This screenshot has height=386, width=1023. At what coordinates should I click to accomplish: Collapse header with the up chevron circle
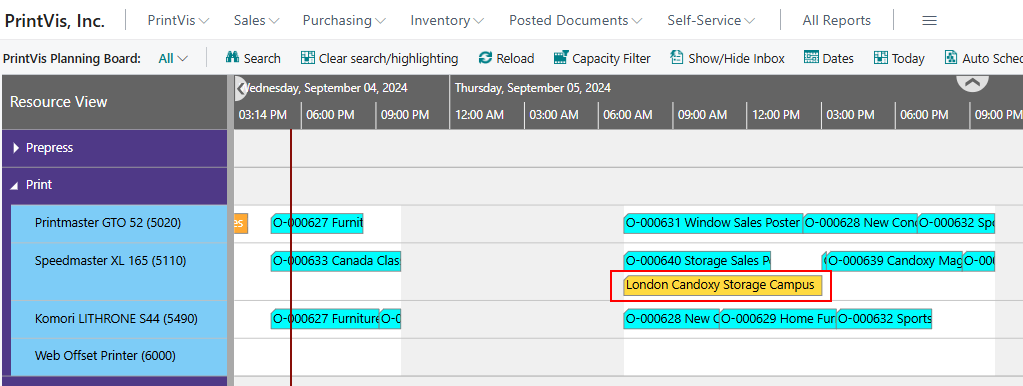point(973,82)
